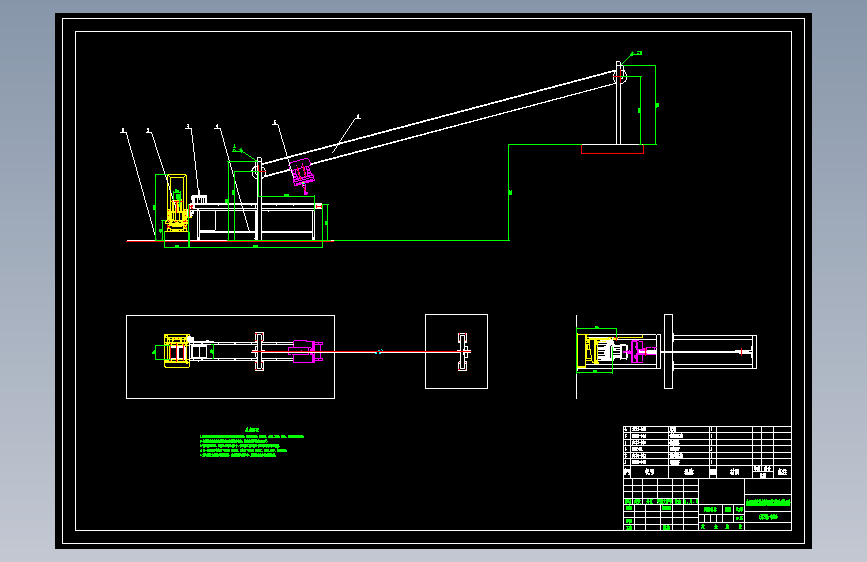Image resolution: width=867 pixels, height=562 pixels.
Task: Select the magenta component in right side view
Action: (x=640, y=352)
